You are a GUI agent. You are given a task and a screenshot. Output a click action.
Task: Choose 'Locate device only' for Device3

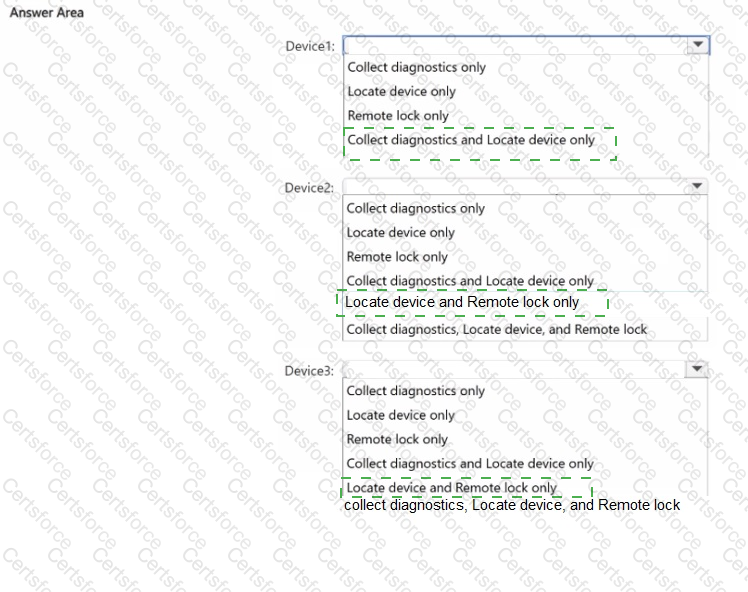coord(401,415)
